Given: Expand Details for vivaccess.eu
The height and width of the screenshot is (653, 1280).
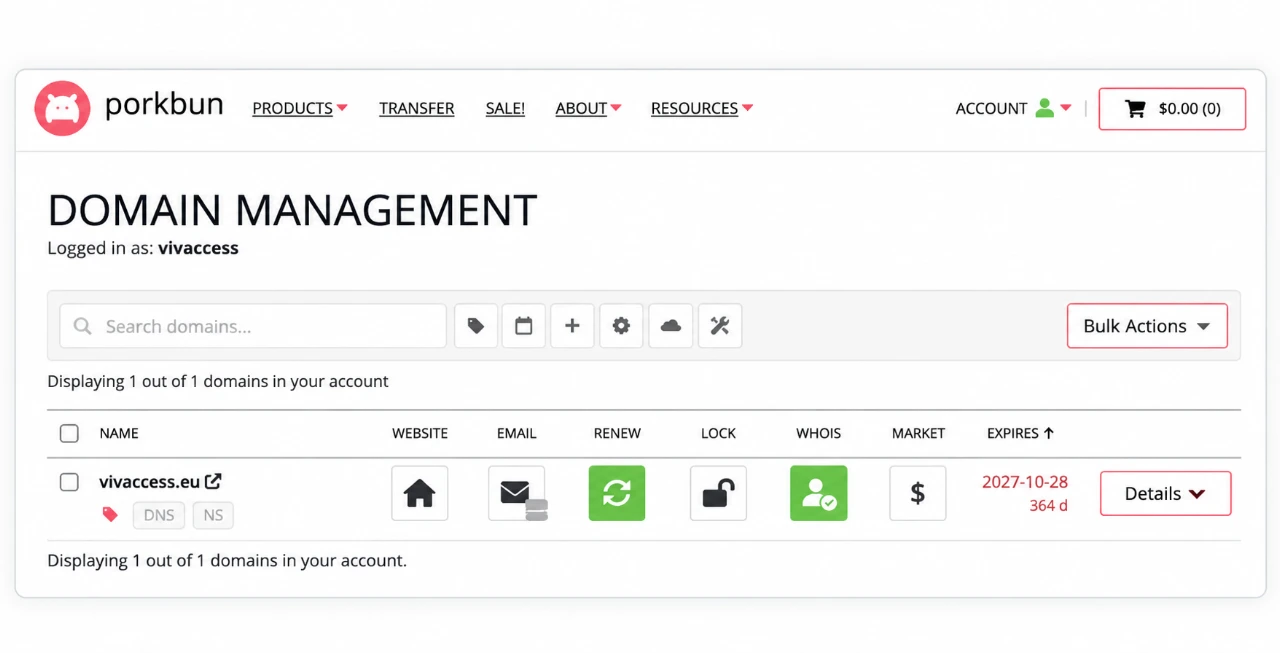Looking at the screenshot, I should [1165, 493].
